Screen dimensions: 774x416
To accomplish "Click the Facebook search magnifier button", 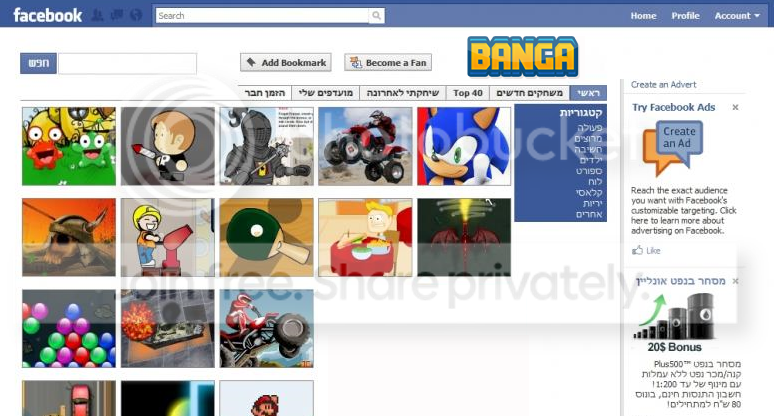I will click(376, 16).
